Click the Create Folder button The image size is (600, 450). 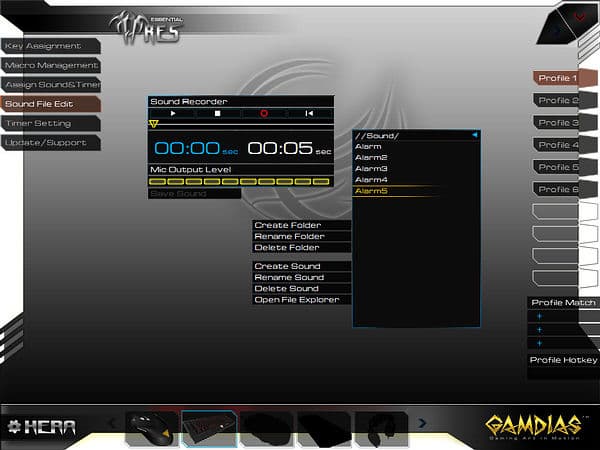(x=302, y=225)
